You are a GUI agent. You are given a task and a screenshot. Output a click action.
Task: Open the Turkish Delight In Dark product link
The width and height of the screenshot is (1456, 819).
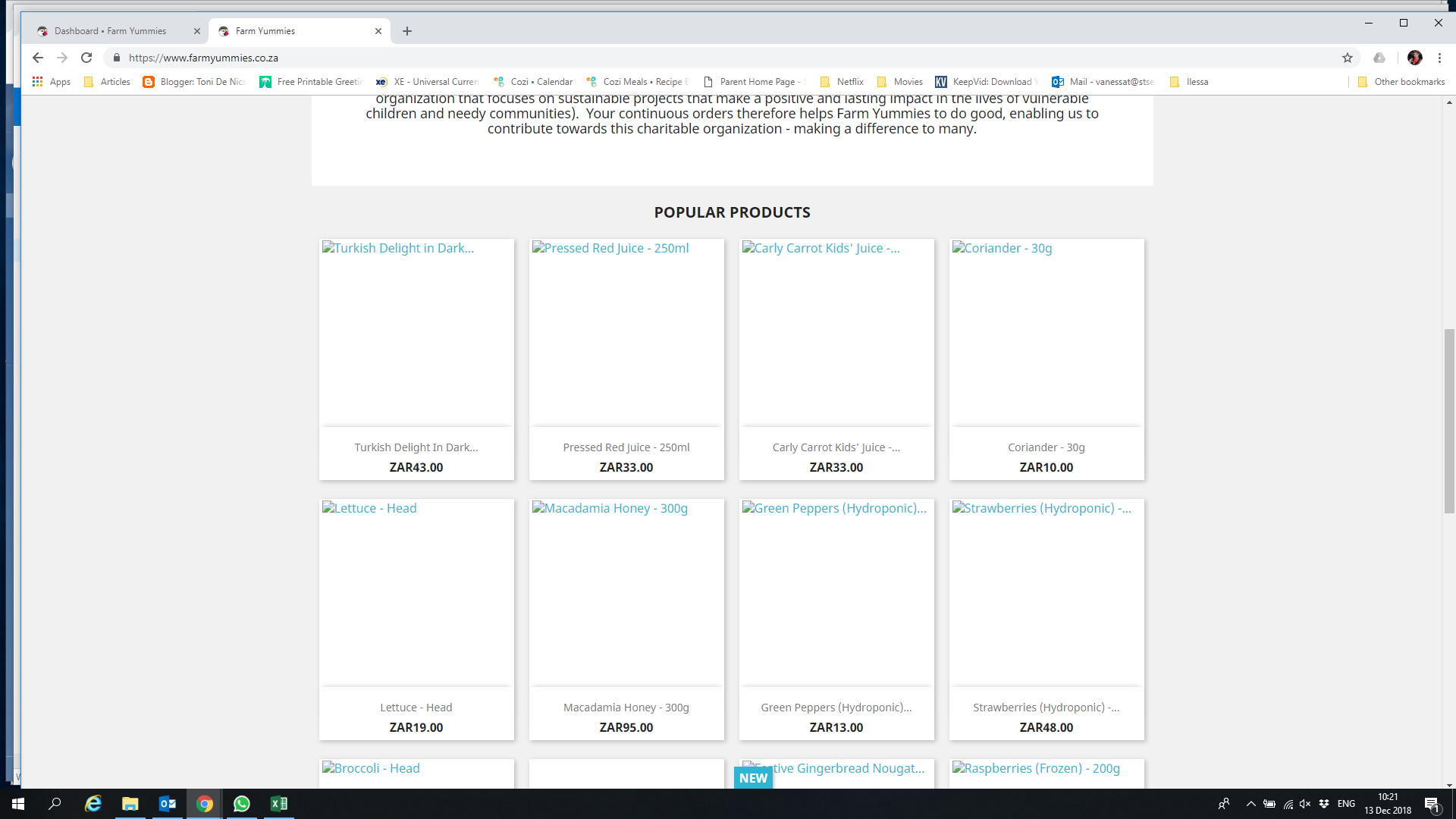point(416,447)
